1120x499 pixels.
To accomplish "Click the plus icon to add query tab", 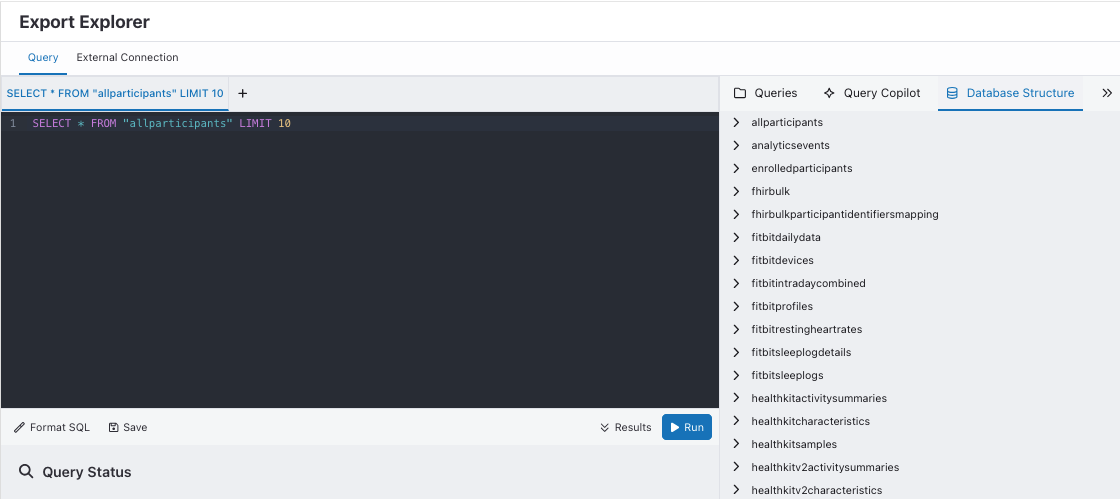I will click(242, 93).
